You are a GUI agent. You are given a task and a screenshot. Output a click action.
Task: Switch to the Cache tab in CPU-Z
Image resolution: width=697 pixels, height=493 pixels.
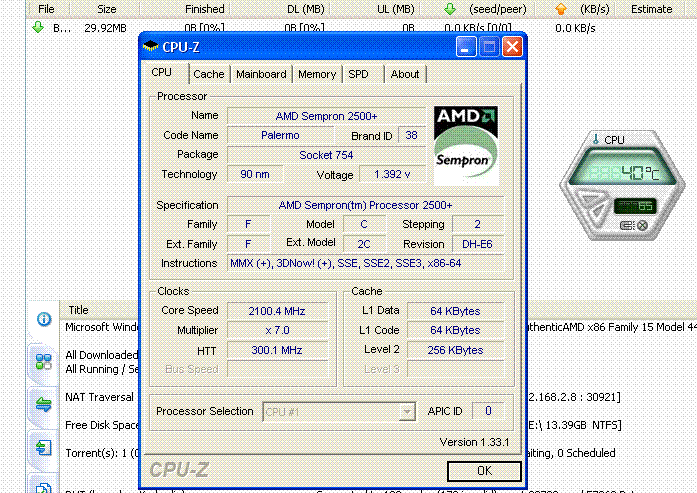tap(208, 74)
